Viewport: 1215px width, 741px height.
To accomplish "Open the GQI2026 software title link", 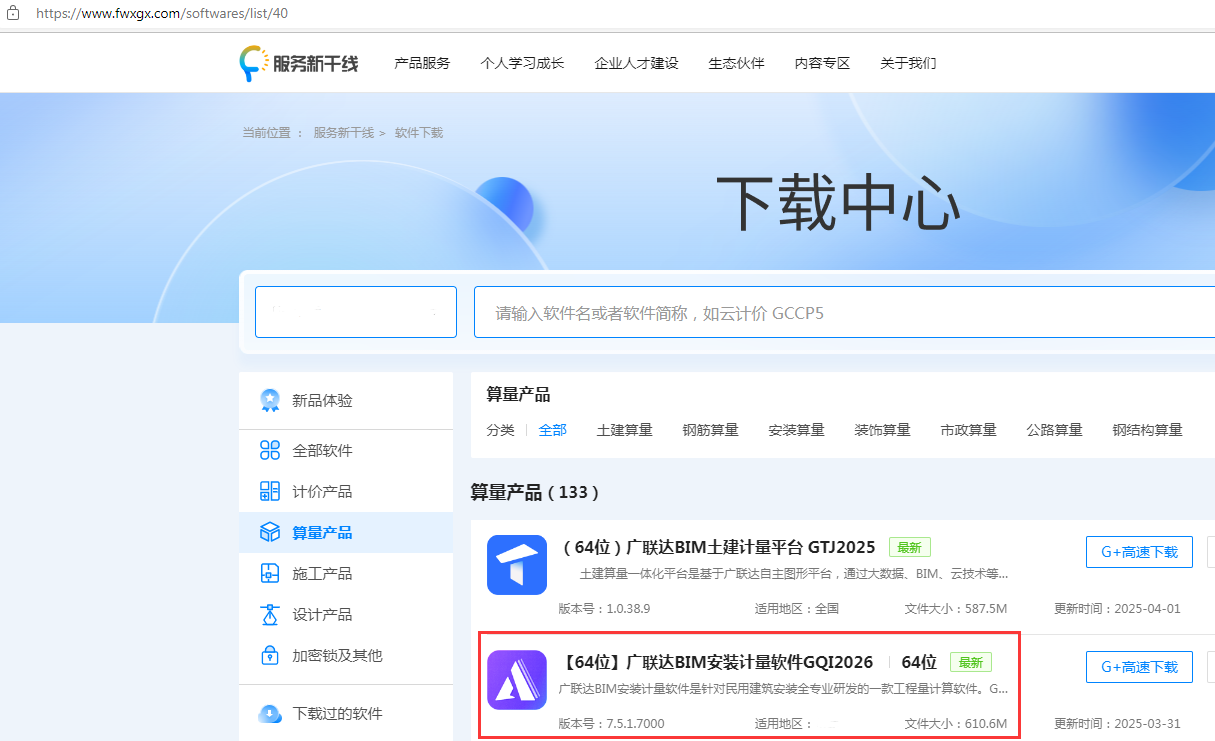I will [716, 662].
